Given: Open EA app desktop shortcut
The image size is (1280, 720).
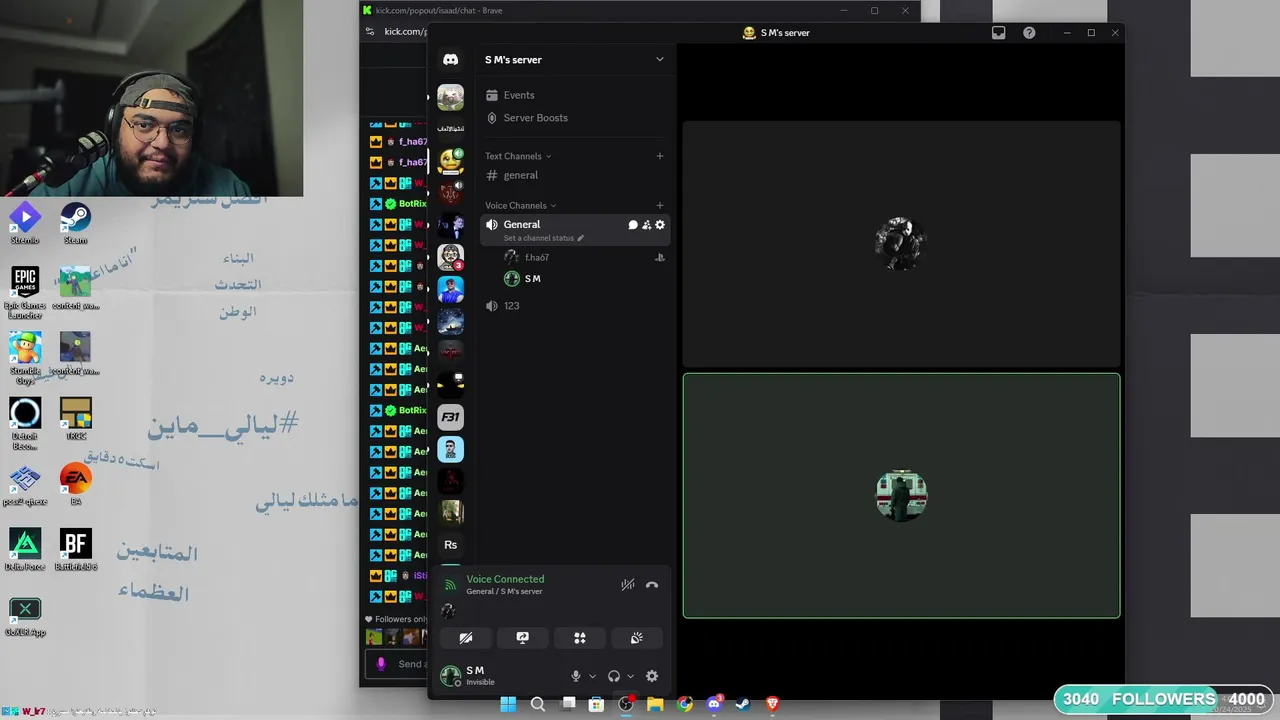Looking at the screenshot, I should [75, 485].
